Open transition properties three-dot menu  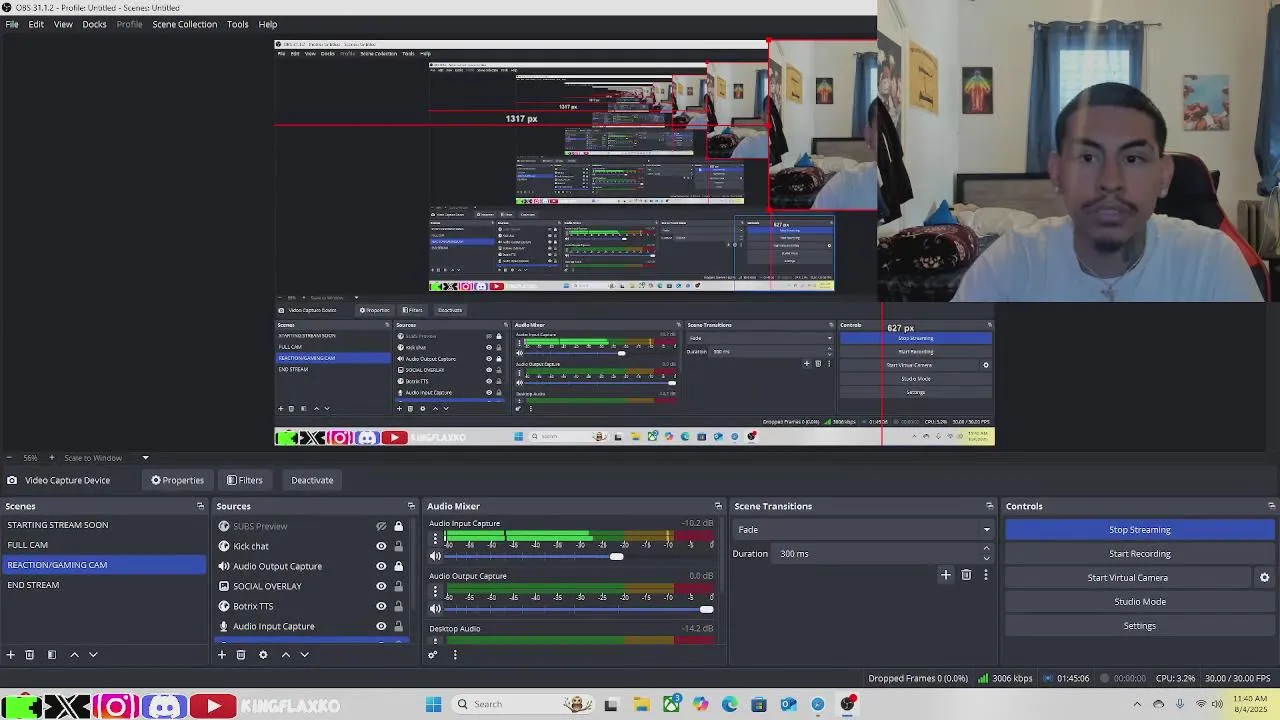[986, 575]
